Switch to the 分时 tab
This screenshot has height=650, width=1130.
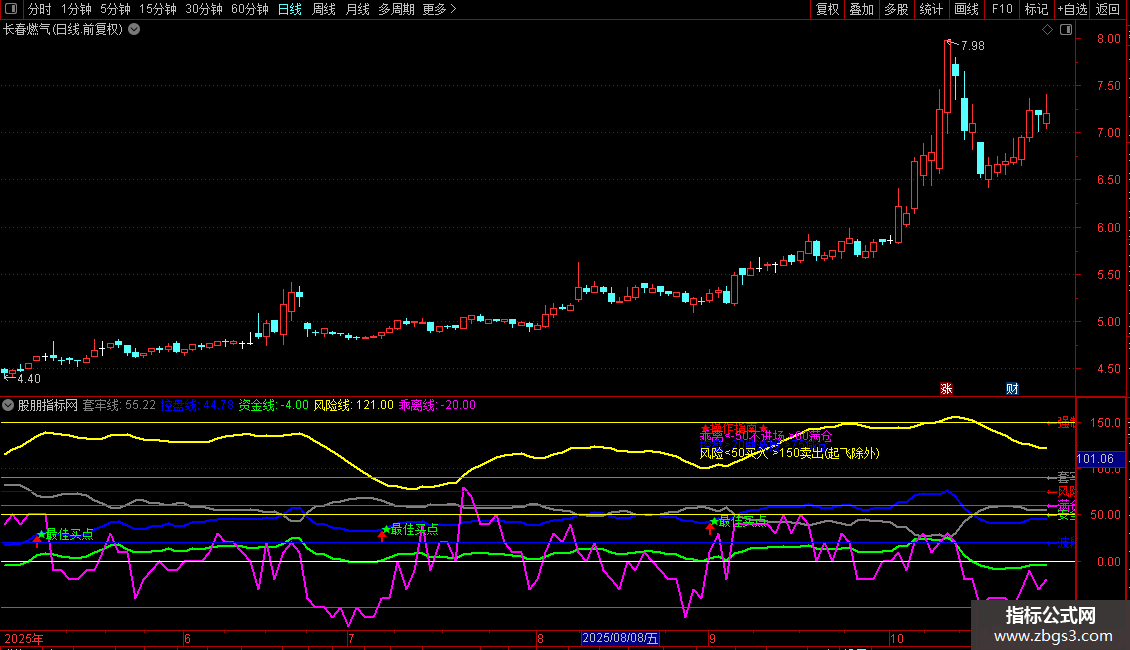pyautogui.click(x=39, y=10)
